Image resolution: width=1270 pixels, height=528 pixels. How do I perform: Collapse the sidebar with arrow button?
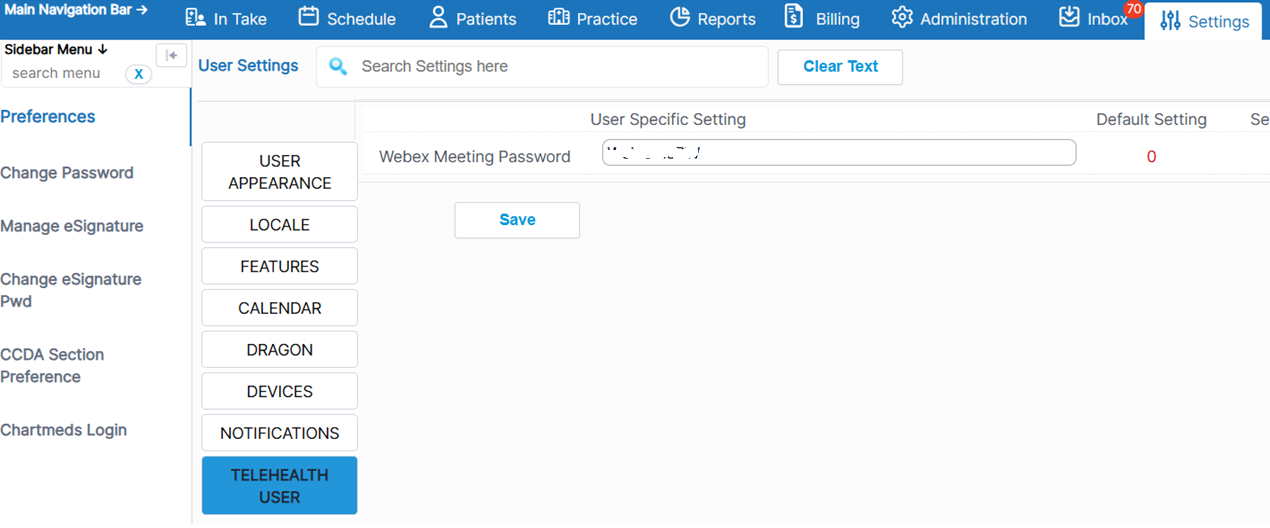[171, 56]
